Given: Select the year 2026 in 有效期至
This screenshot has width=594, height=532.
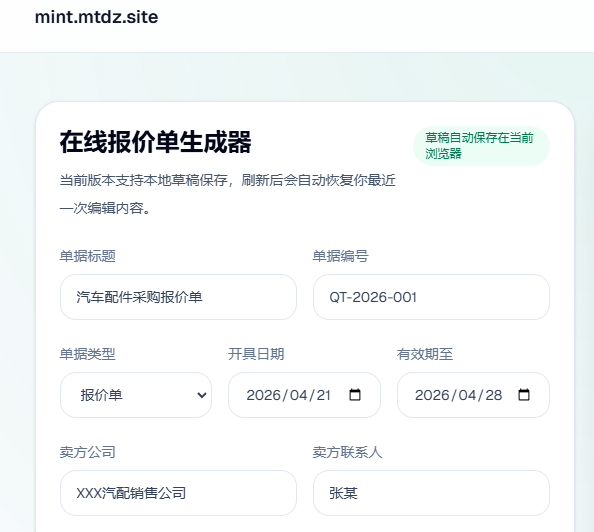Looking at the screenshot, I should [432, 395].
